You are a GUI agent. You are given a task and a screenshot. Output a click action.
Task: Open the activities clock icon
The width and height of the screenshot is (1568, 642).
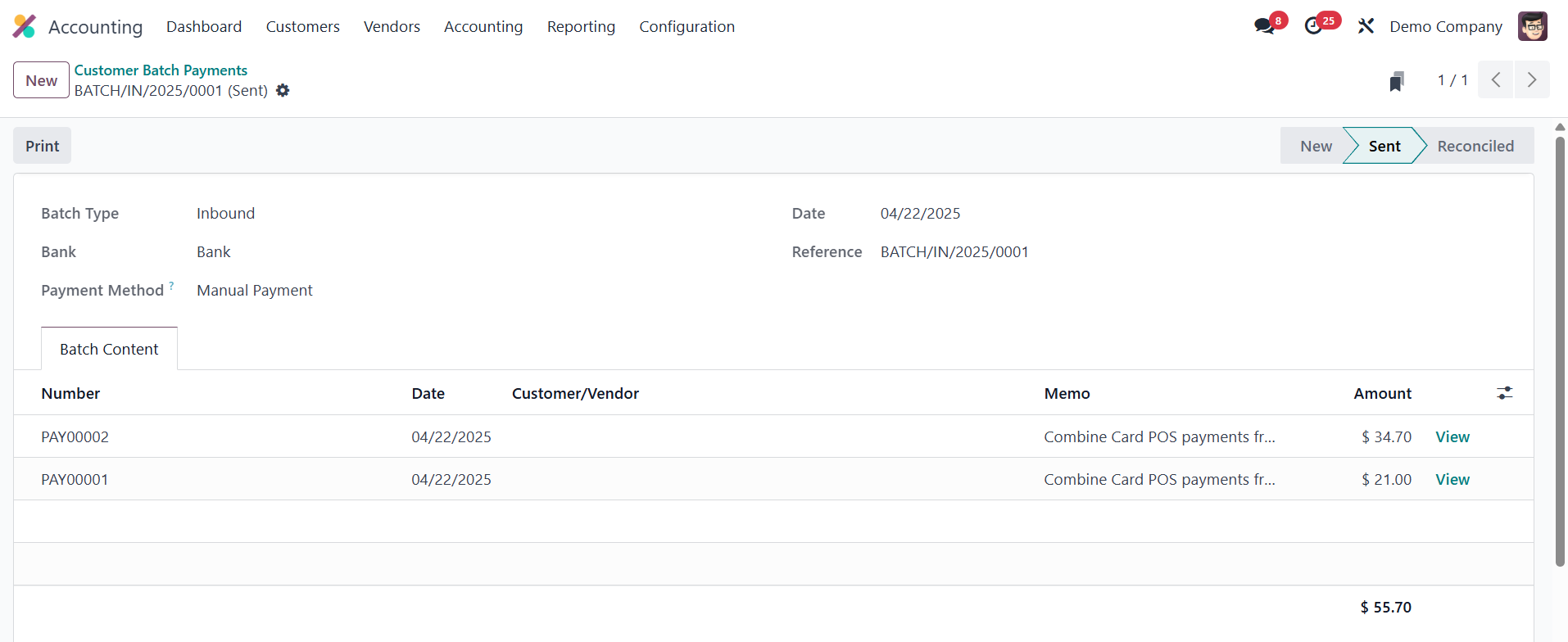[x=1313, y=26]
